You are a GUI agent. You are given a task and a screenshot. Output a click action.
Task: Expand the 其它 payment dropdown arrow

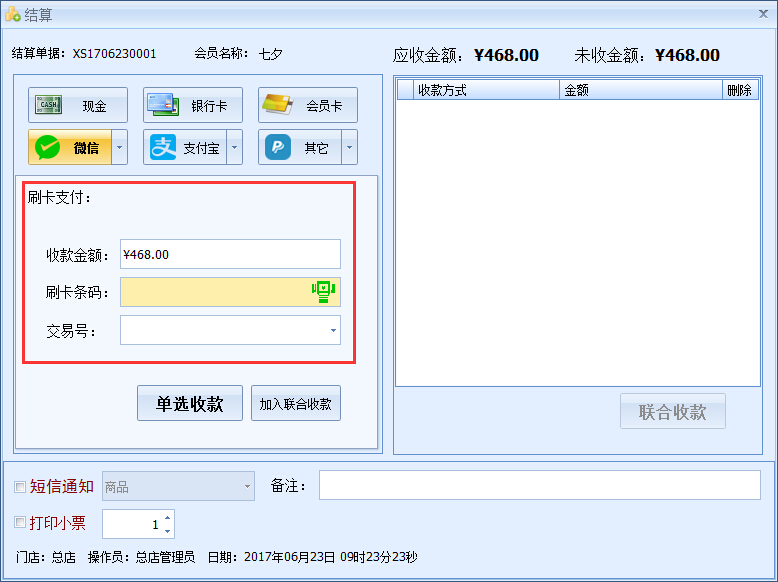click(x=349, y=148)
